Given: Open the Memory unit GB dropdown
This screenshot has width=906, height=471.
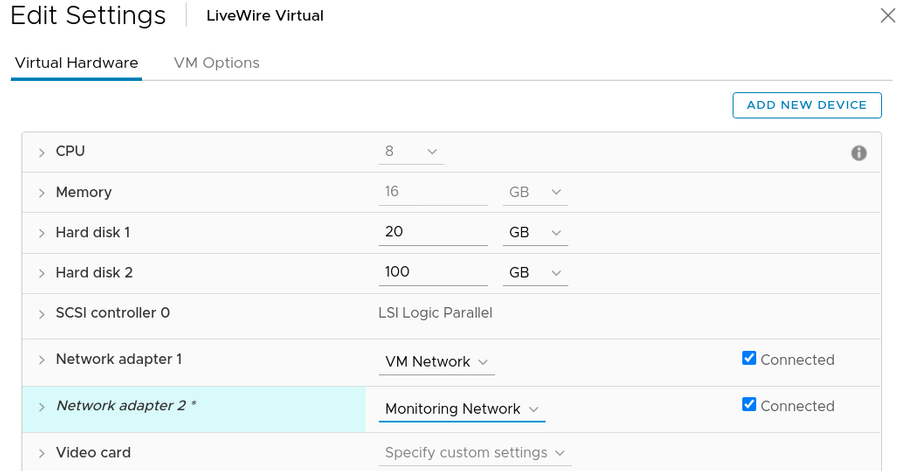Looking at the screenshot, I should click(535, 192).
